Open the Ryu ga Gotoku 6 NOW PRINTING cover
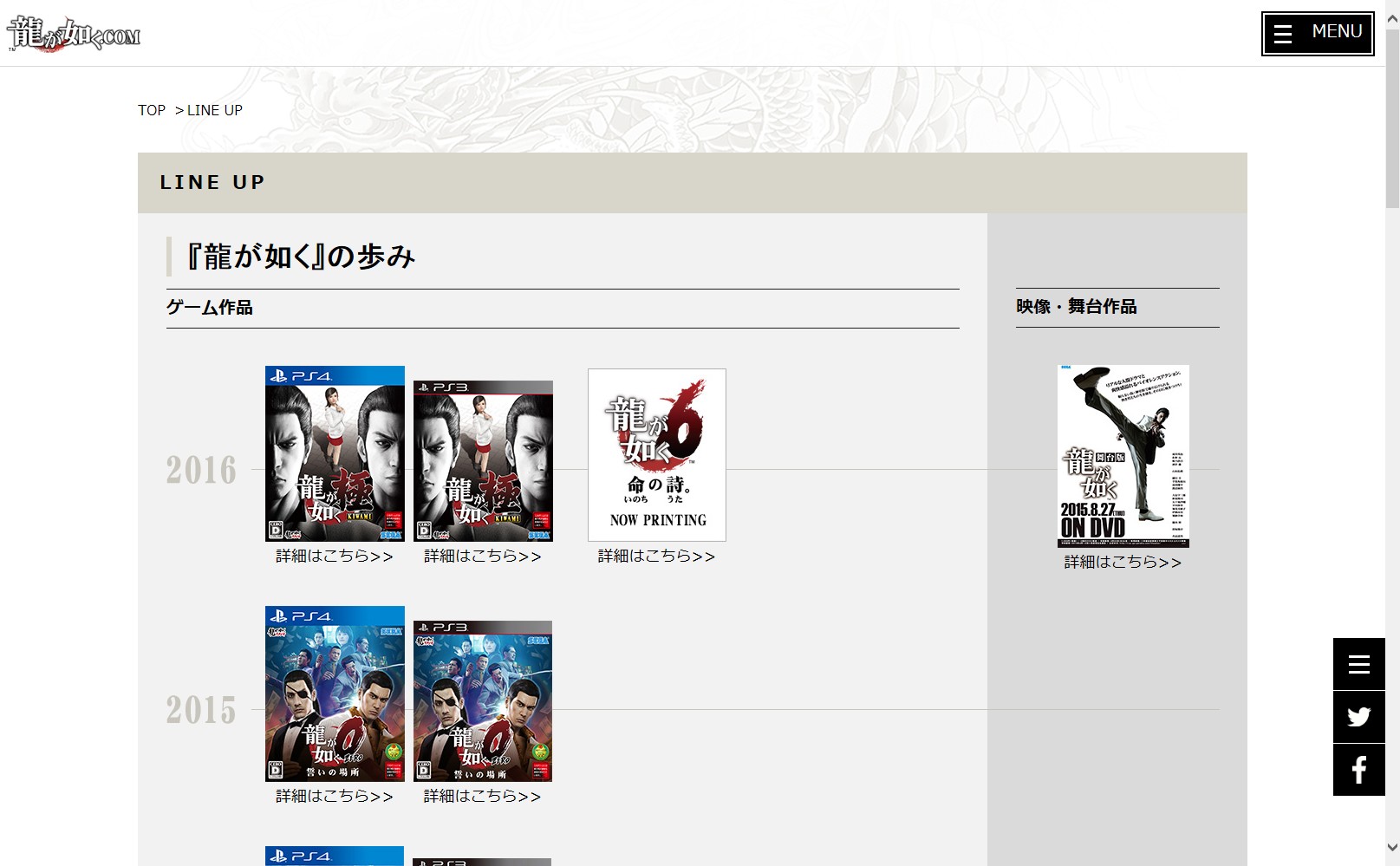This screenshot has width=1400, height=866. tap(657, 455)
